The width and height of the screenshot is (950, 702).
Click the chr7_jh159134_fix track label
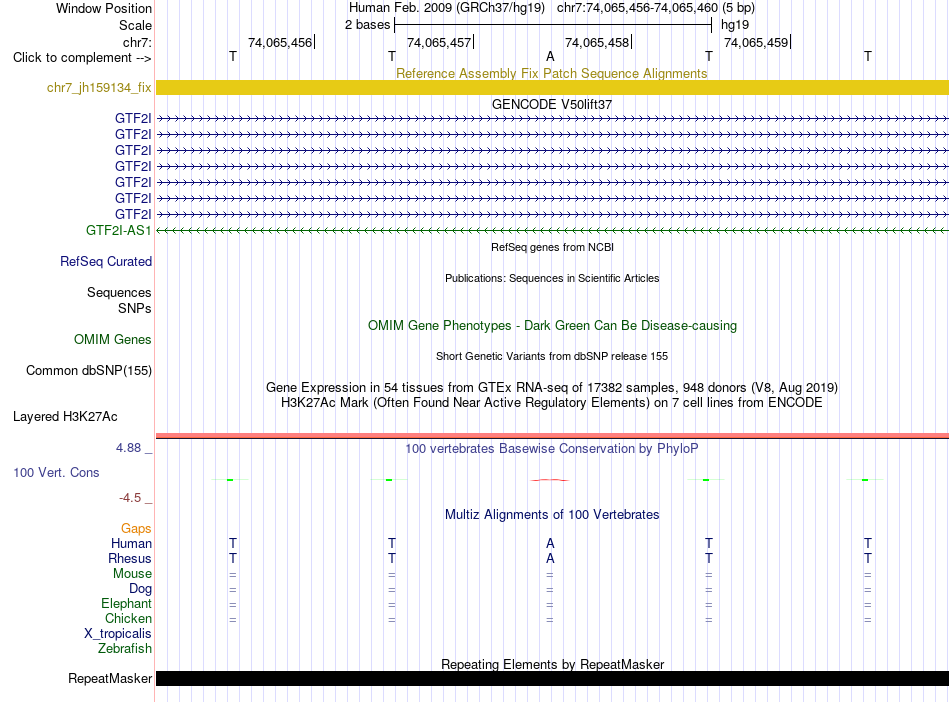coord(99,87)
